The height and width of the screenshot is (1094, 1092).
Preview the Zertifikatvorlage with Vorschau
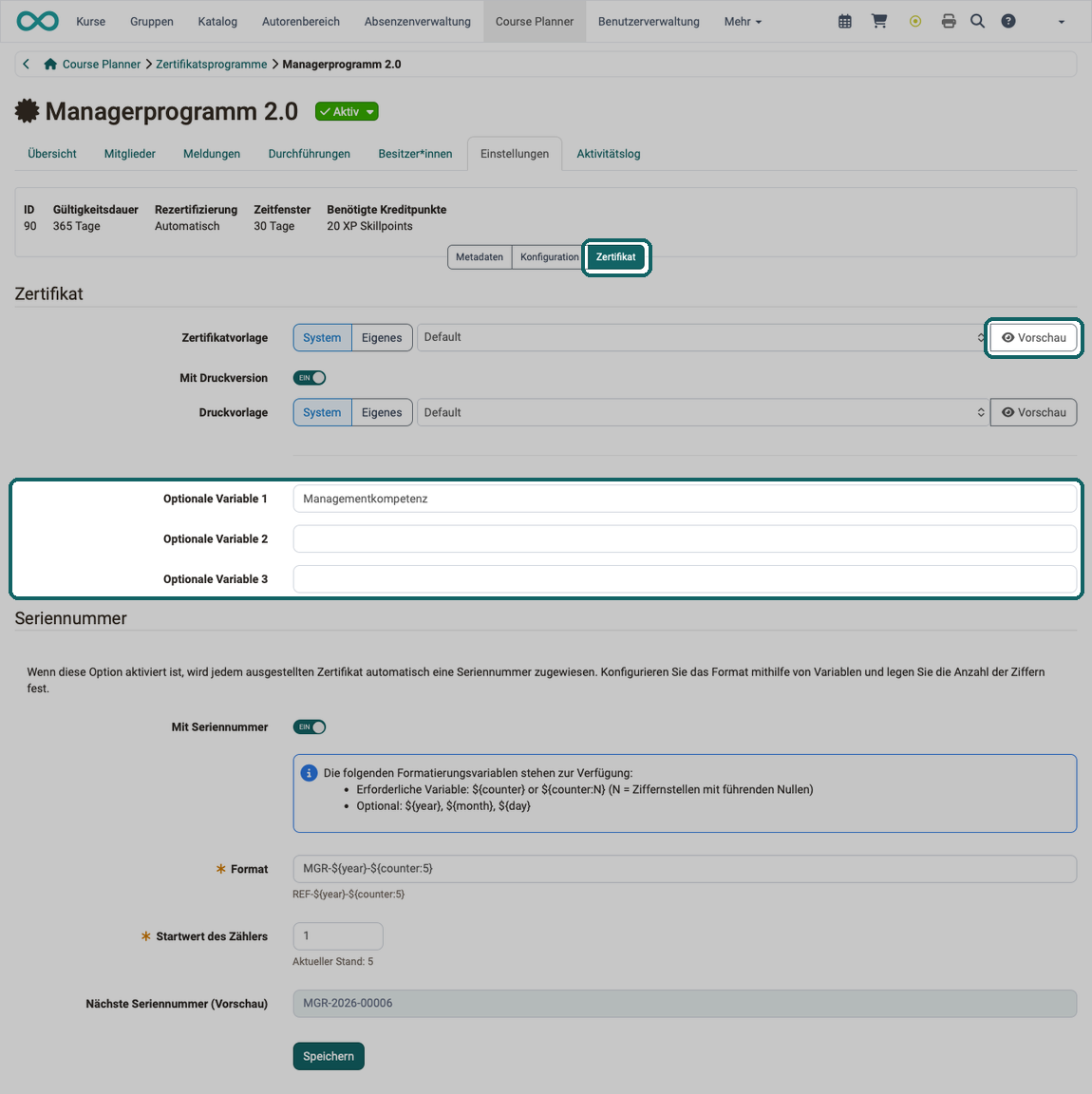tap(1033, 338)
